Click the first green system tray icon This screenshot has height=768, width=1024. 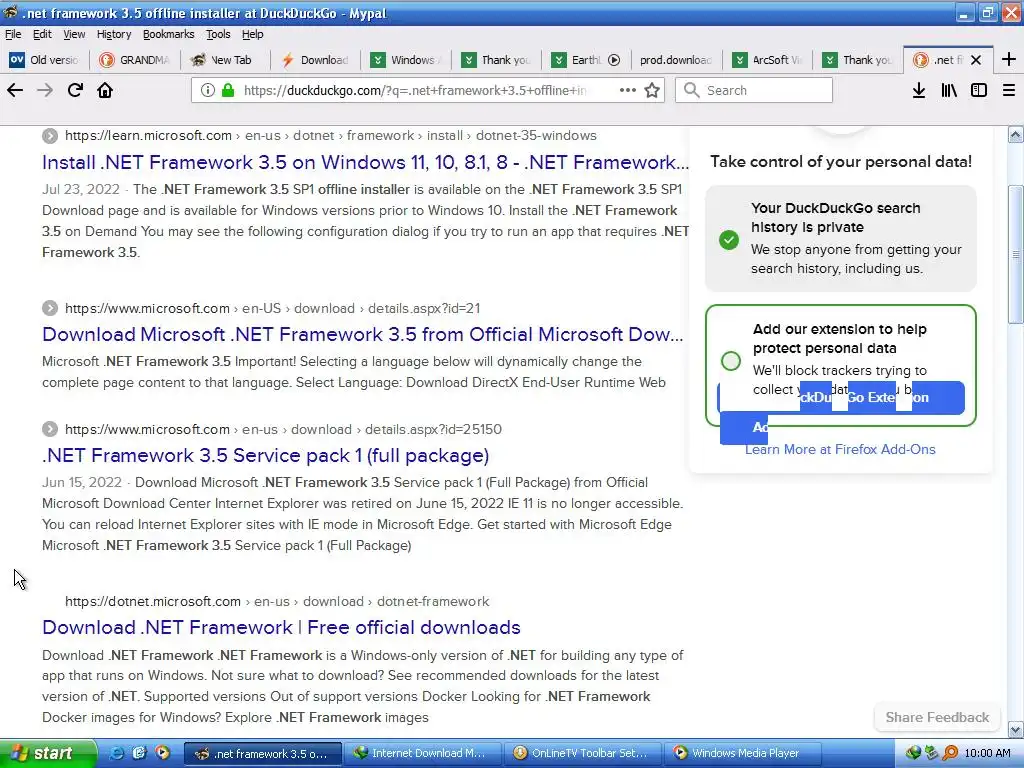point(913,753)
